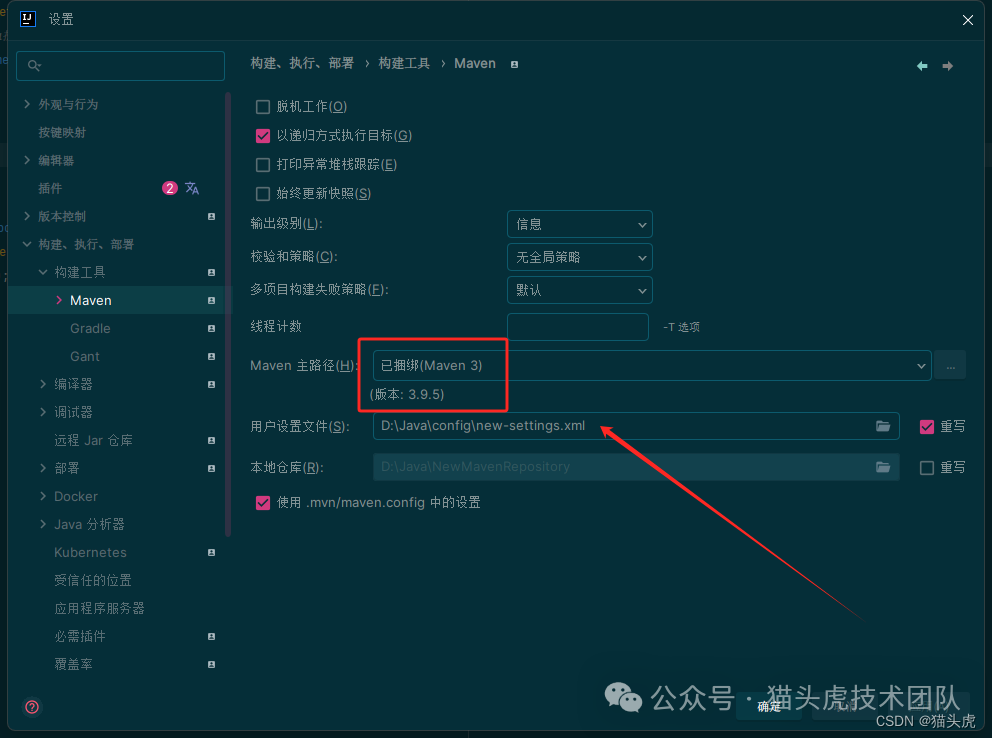Click the help question mark icon

[32, 706]
